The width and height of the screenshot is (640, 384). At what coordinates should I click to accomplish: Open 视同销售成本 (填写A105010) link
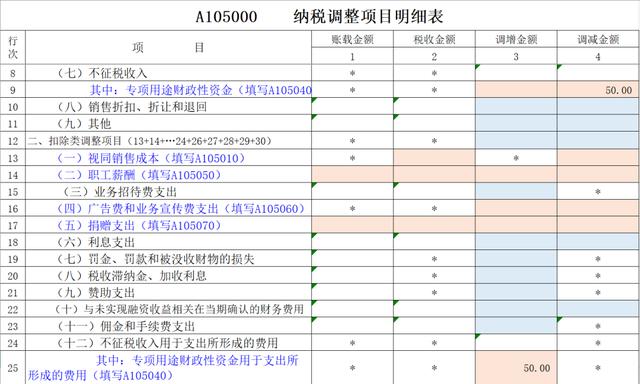pyautogui.click(x=151, y=158)
